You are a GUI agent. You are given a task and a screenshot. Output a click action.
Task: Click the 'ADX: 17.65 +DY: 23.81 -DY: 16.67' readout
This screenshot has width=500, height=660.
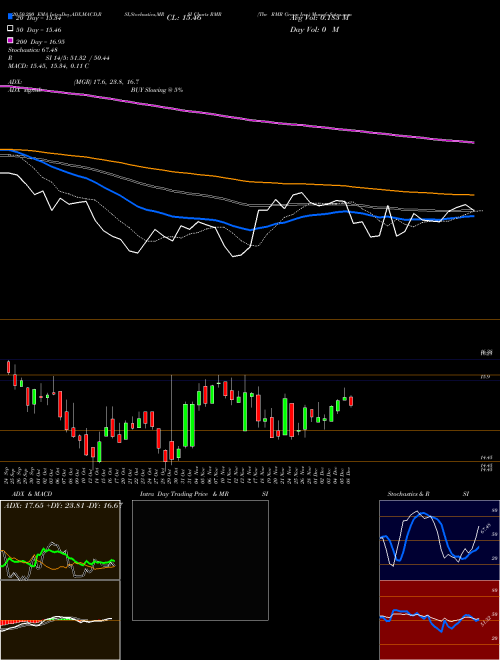63,505
